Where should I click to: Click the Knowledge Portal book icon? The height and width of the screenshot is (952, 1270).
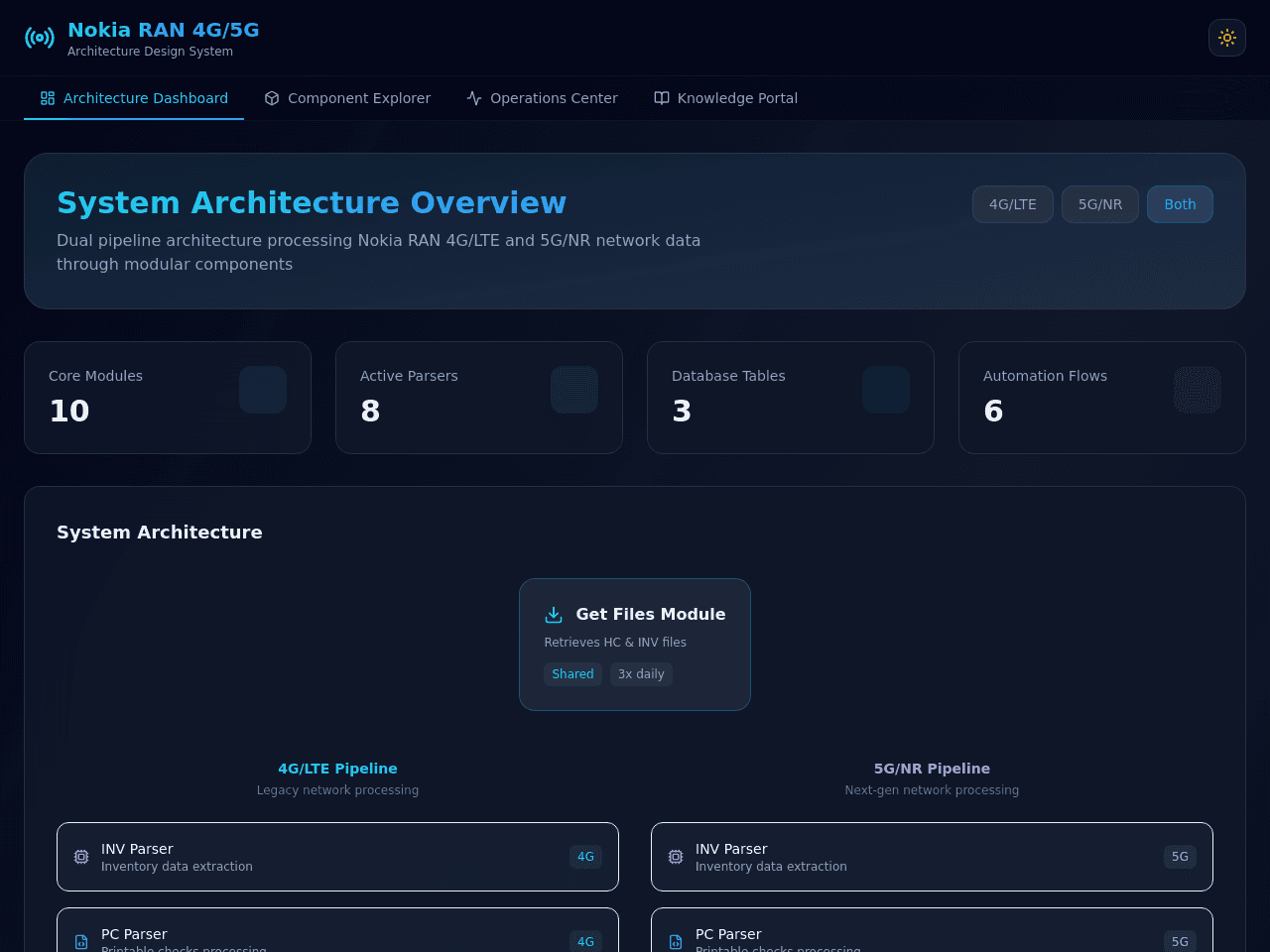click(662, 98)
